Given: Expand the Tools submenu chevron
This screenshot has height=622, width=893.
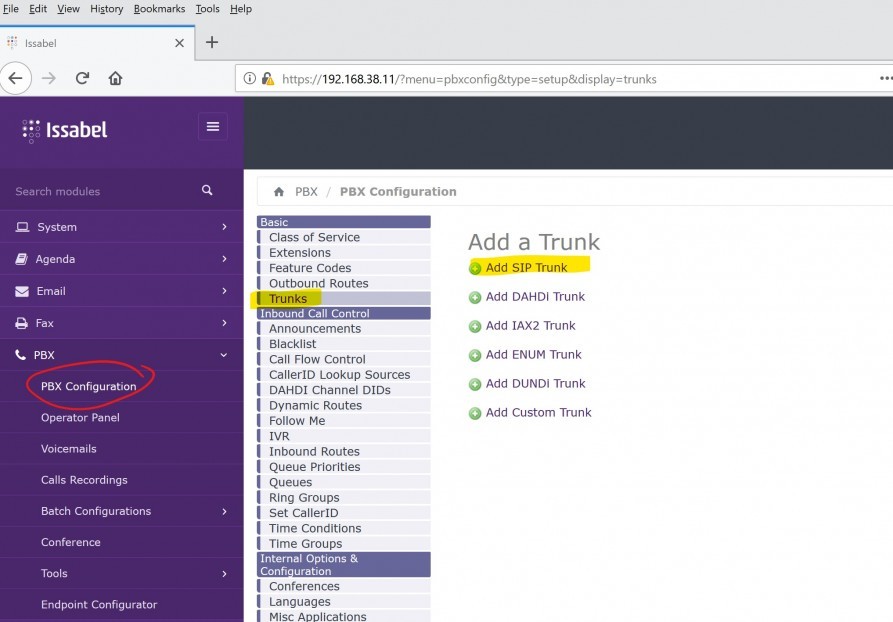Looking at the screenshot, I should 224,574.
